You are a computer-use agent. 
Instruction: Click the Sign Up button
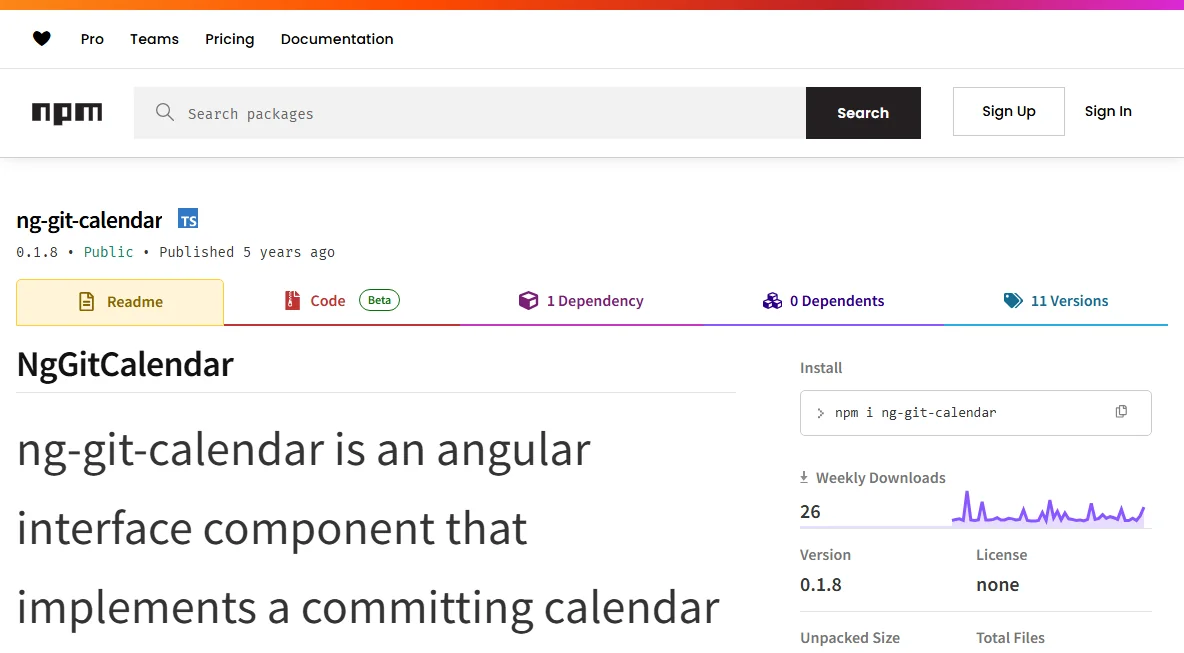[1009, 112]
